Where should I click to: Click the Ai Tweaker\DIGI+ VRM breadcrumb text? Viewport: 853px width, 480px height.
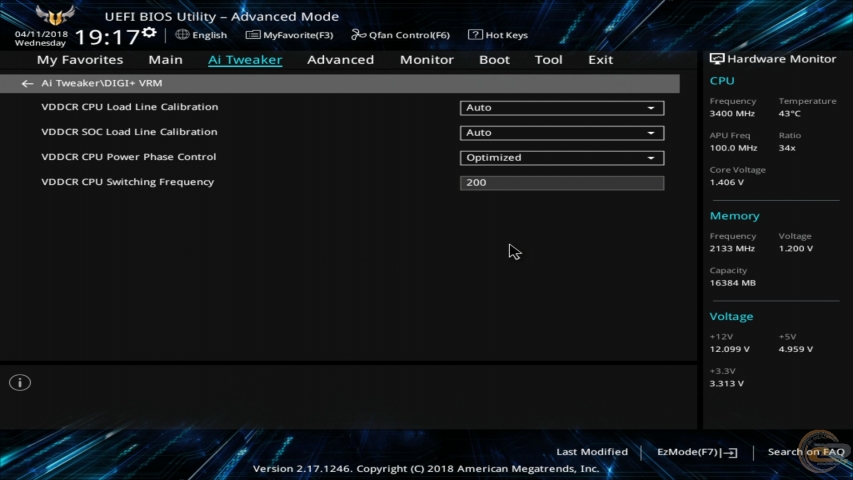pyautogui.click(x=102, y=83)
